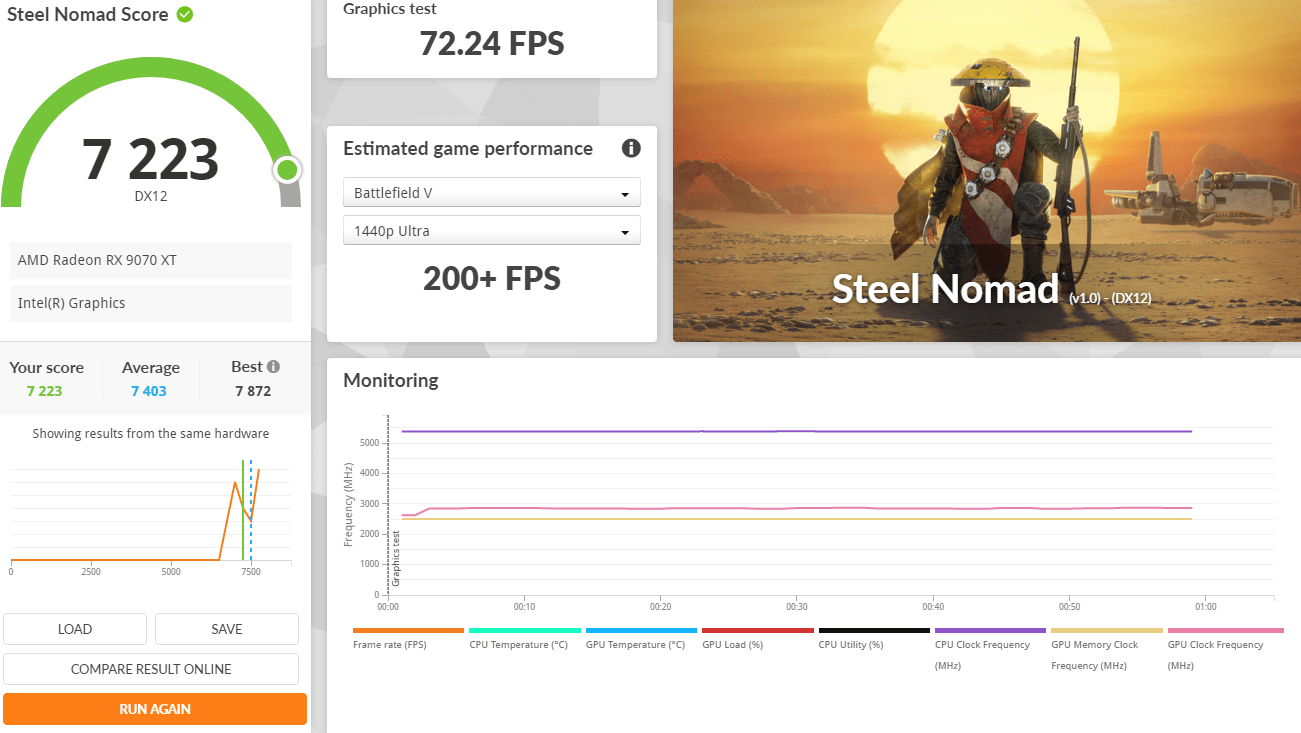
Task: Toggle GPU Memory Clock Frequency legend item
Action: point(1106,649)
